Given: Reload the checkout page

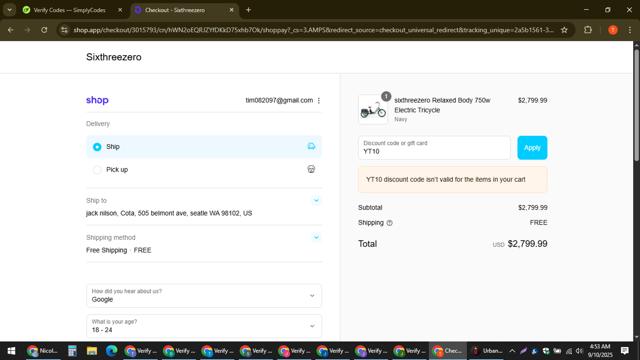Looking at the screenshot, I should [x=44, y=30].
